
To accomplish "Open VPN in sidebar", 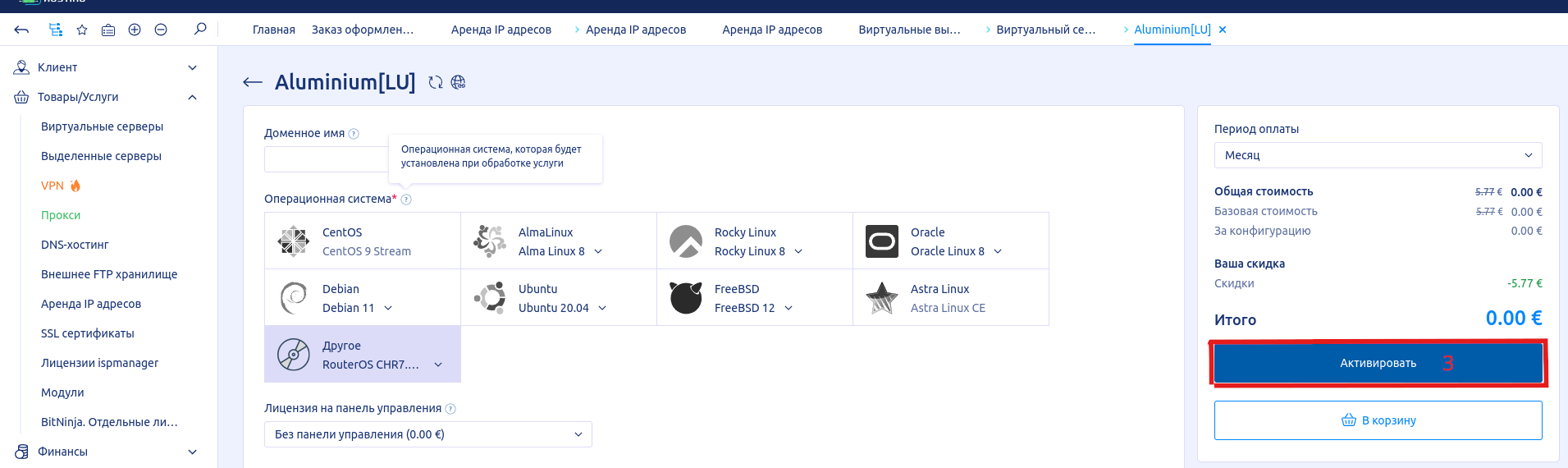I will 53,186.
